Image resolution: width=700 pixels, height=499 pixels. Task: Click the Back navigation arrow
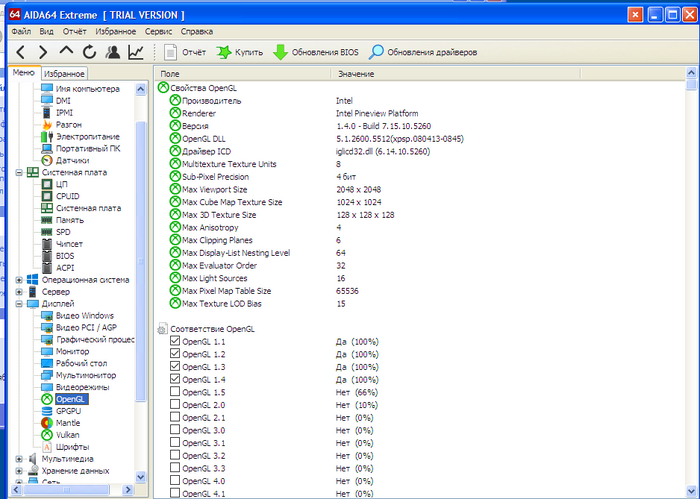(x=19, y=52)
